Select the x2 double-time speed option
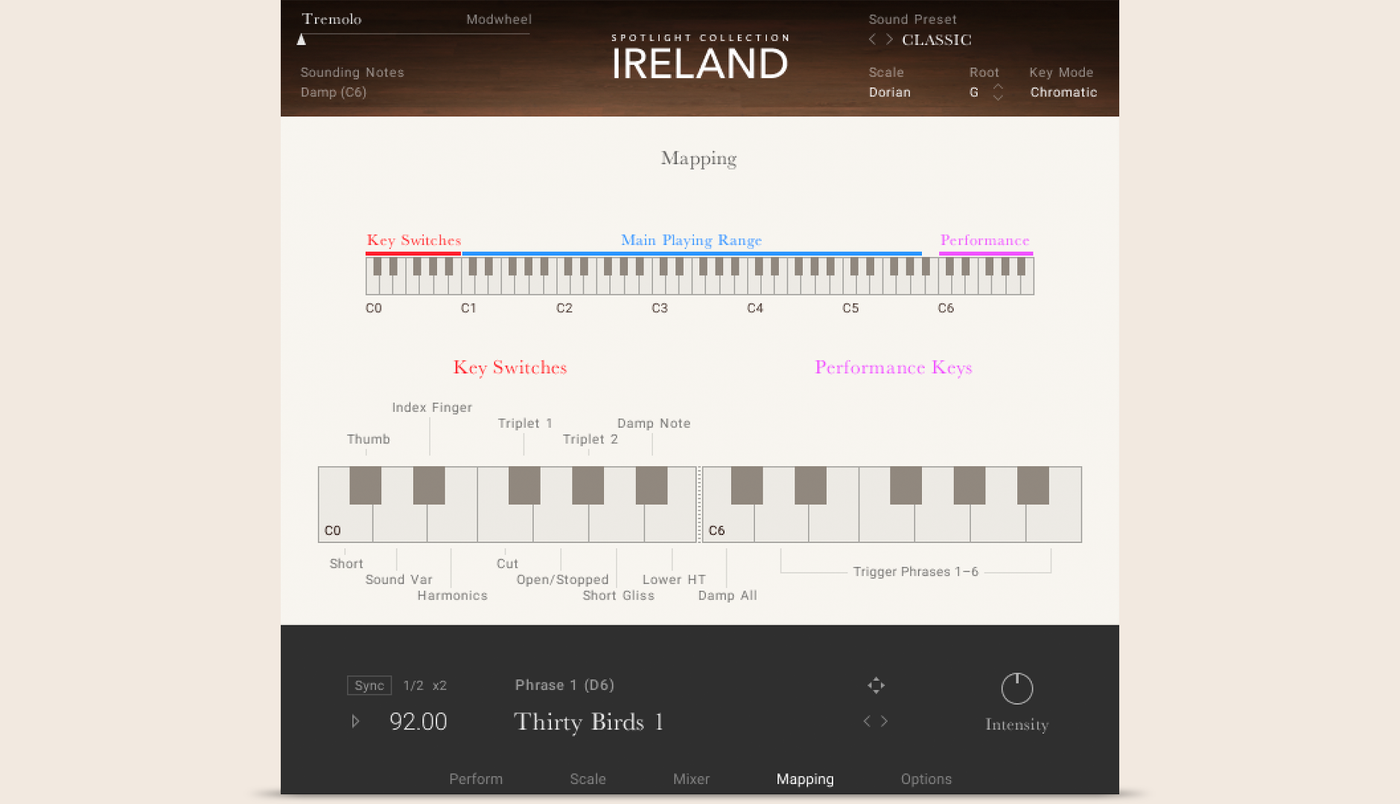The width and height of the screenshot is (1400, 804). pyautogui.click(x=439, y=685)
